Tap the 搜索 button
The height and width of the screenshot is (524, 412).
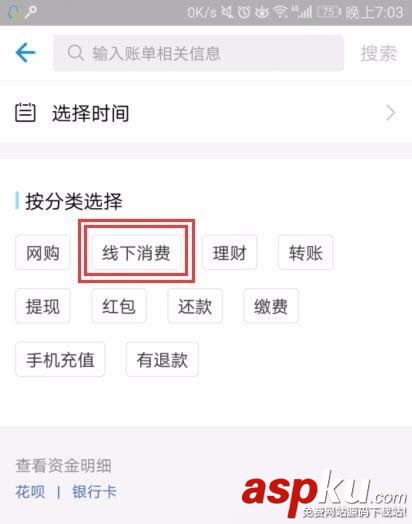click(x=379, y=53)
